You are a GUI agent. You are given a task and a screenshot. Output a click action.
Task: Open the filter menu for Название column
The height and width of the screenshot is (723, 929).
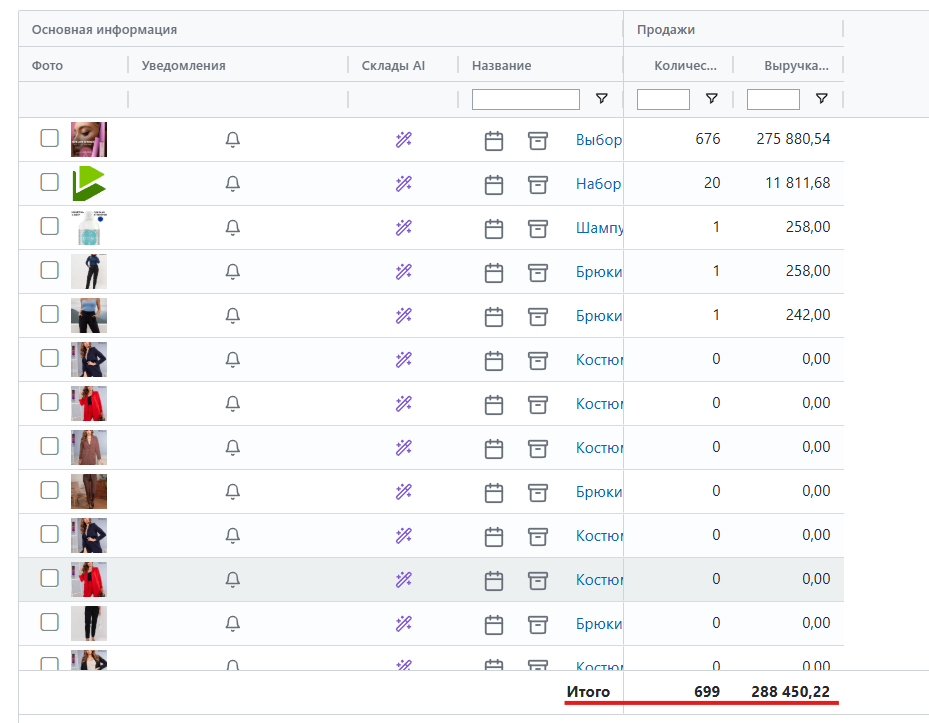click(x=602, y=99)
